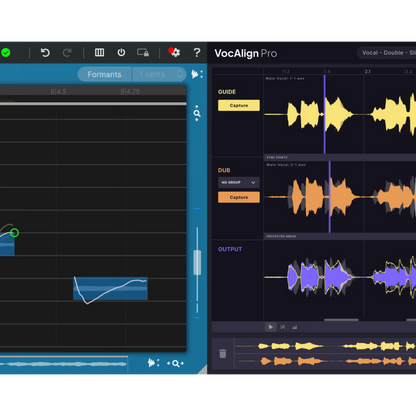Open the Vocal - Double preset selector

387,53
